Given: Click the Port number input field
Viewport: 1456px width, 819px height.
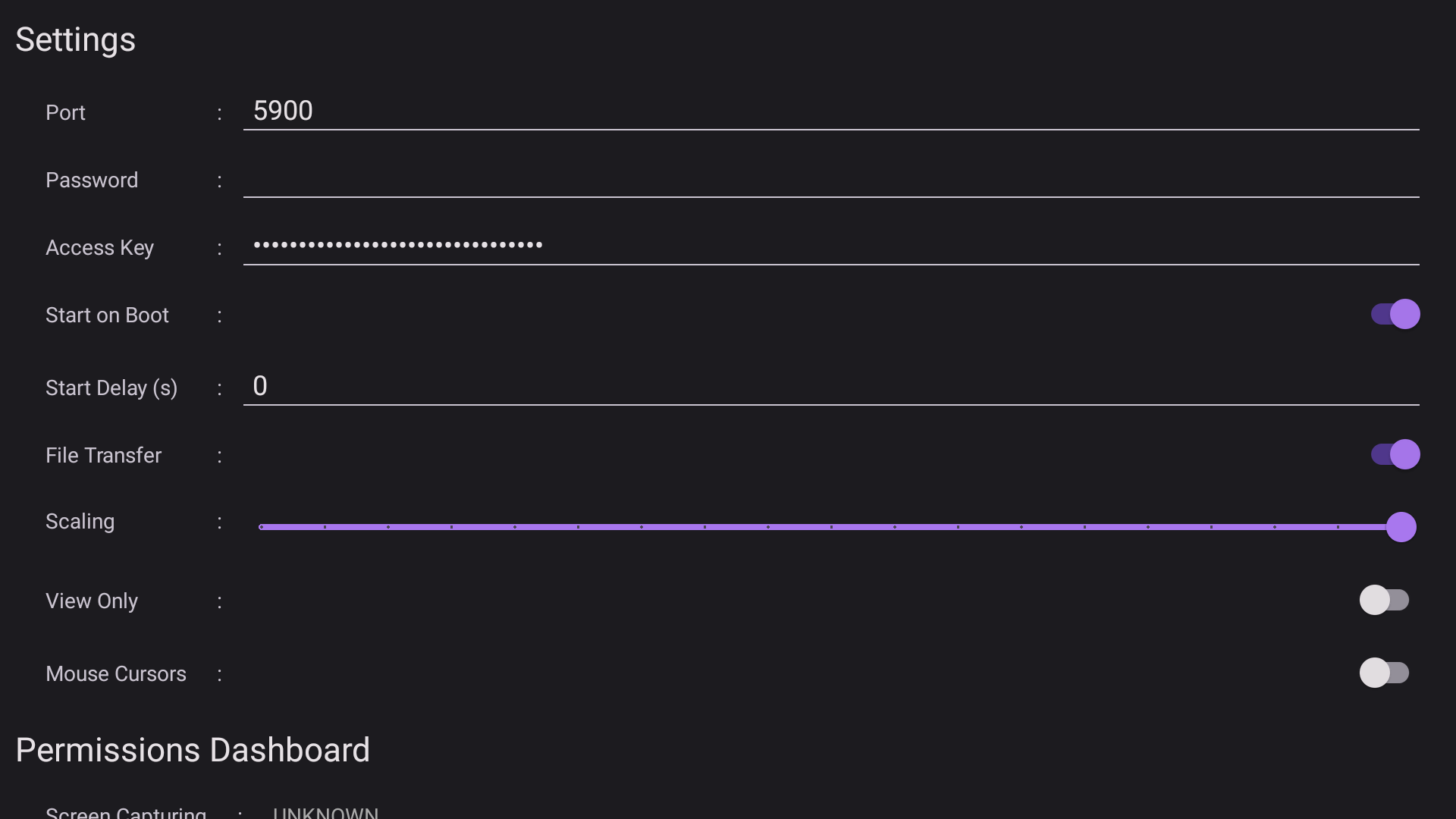Looking at the screenshot, I should coord(830,111).
